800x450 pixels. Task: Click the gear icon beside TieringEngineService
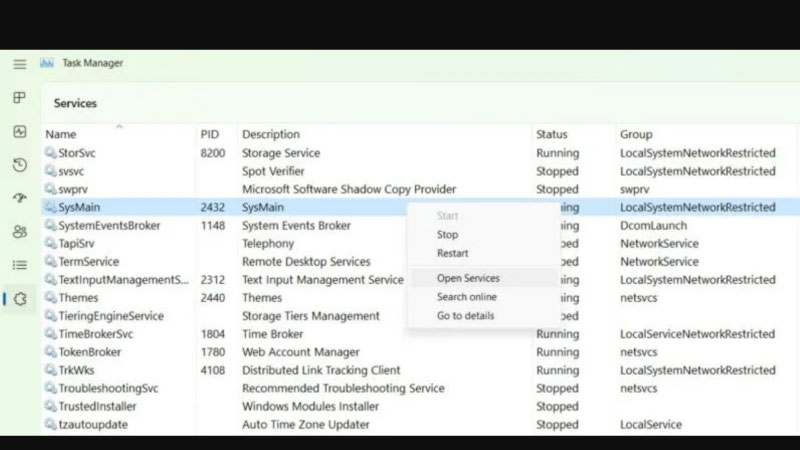click(51, 315)
